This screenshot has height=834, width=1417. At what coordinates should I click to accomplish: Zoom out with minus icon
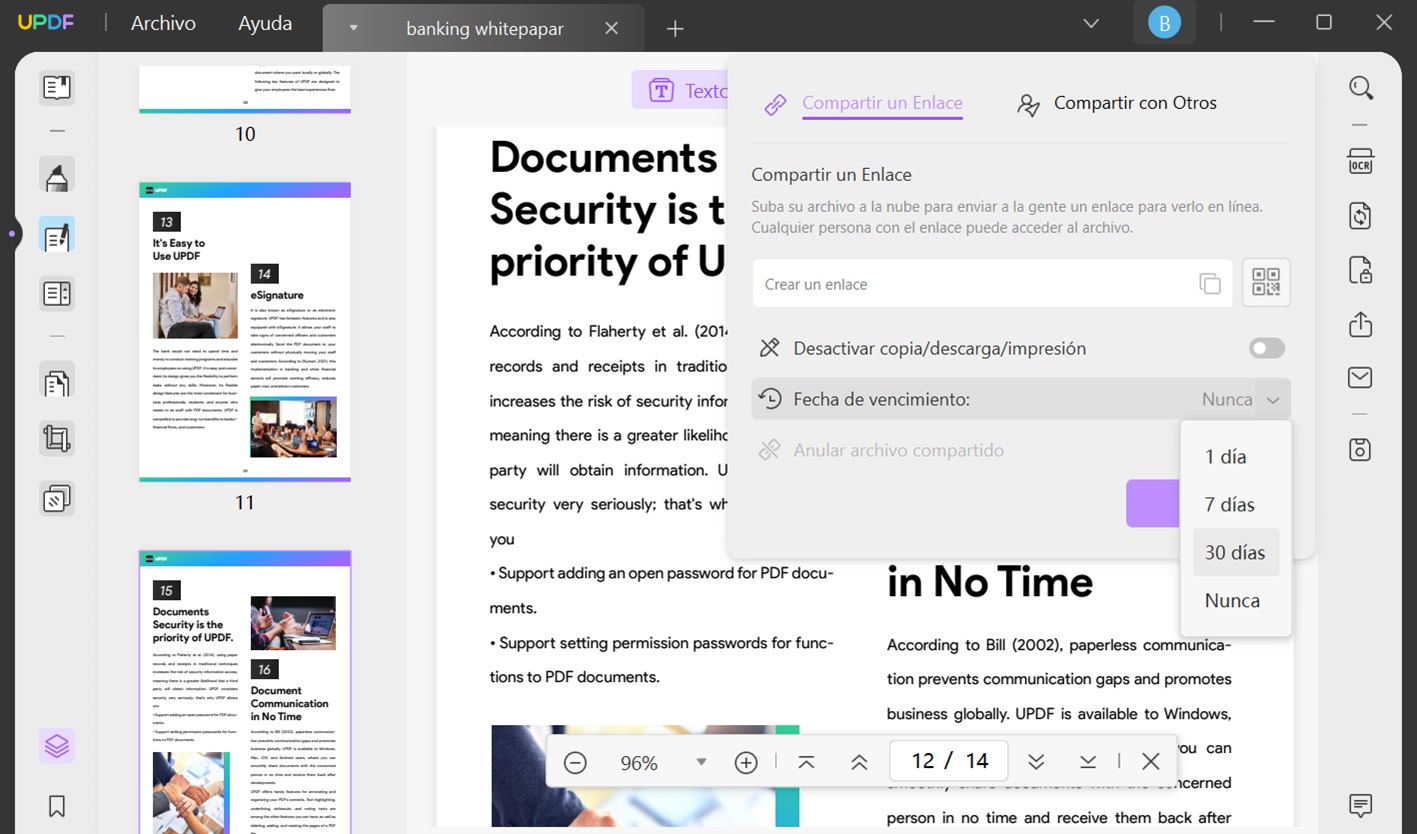[x=575, y=763]
